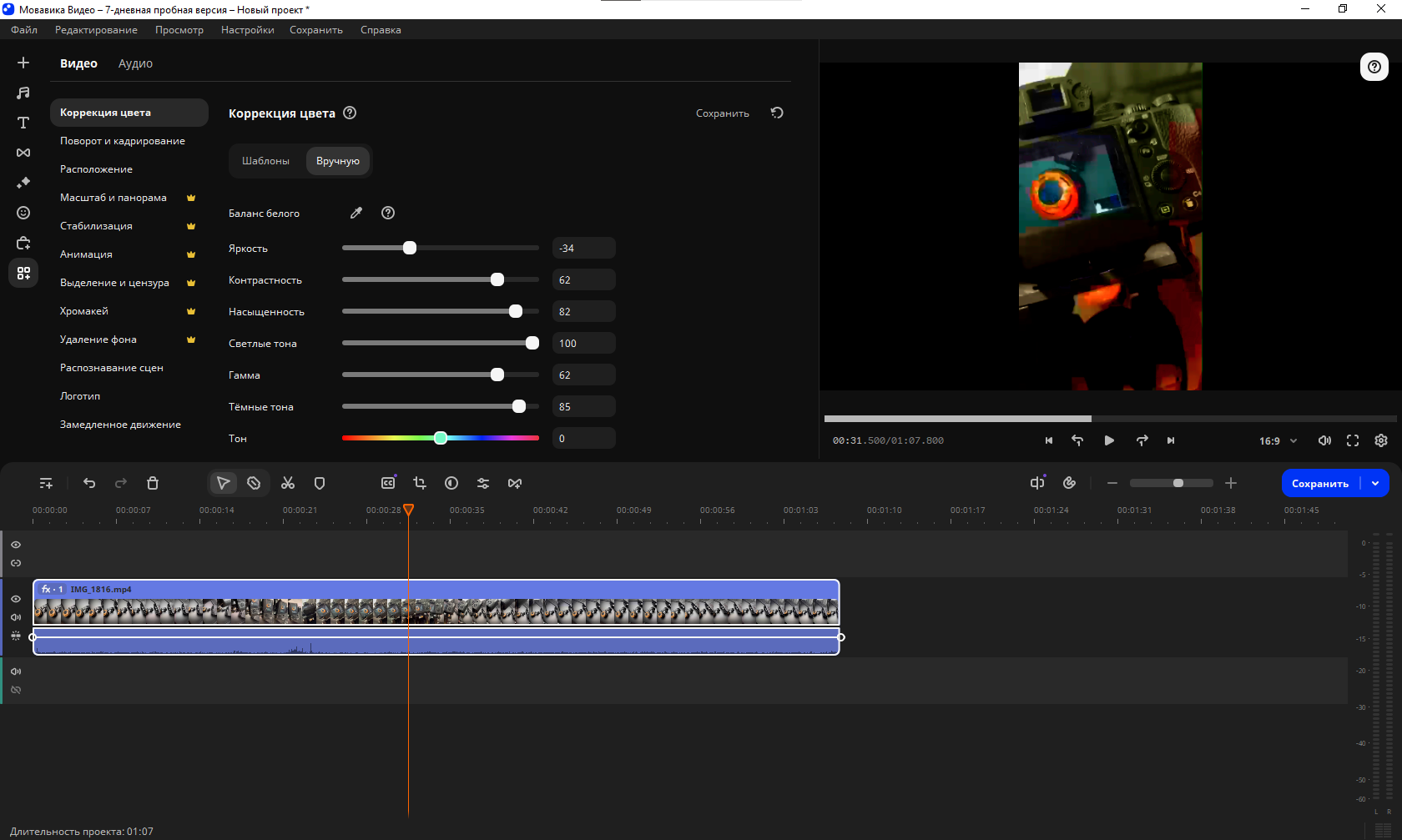Screen dimensions: 1402x840
Task: Click the Тон hue slider handle
Action: coord(441,438)
